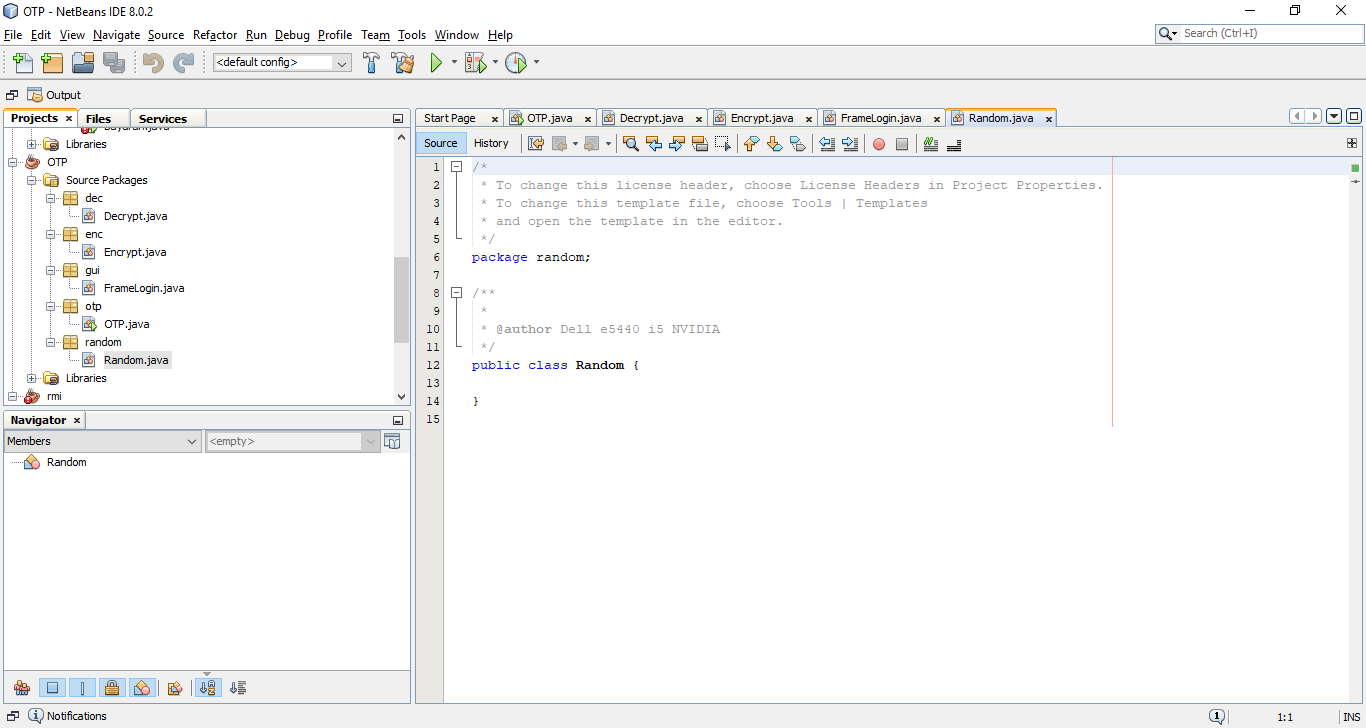This screenshot has height=728, width=1366.
Task: Collapse the license header comment fold
Action: (x=457, y=166)
